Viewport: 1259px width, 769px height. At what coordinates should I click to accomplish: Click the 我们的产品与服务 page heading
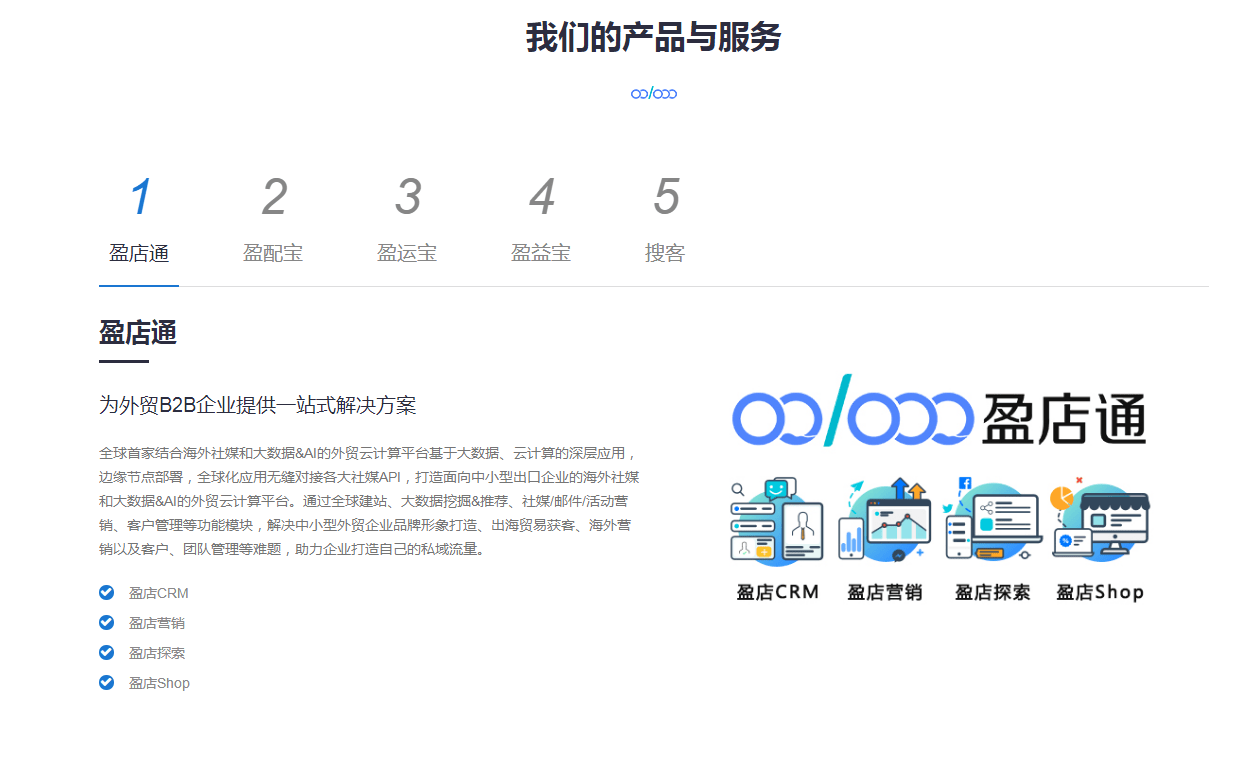tap(654, 38)
